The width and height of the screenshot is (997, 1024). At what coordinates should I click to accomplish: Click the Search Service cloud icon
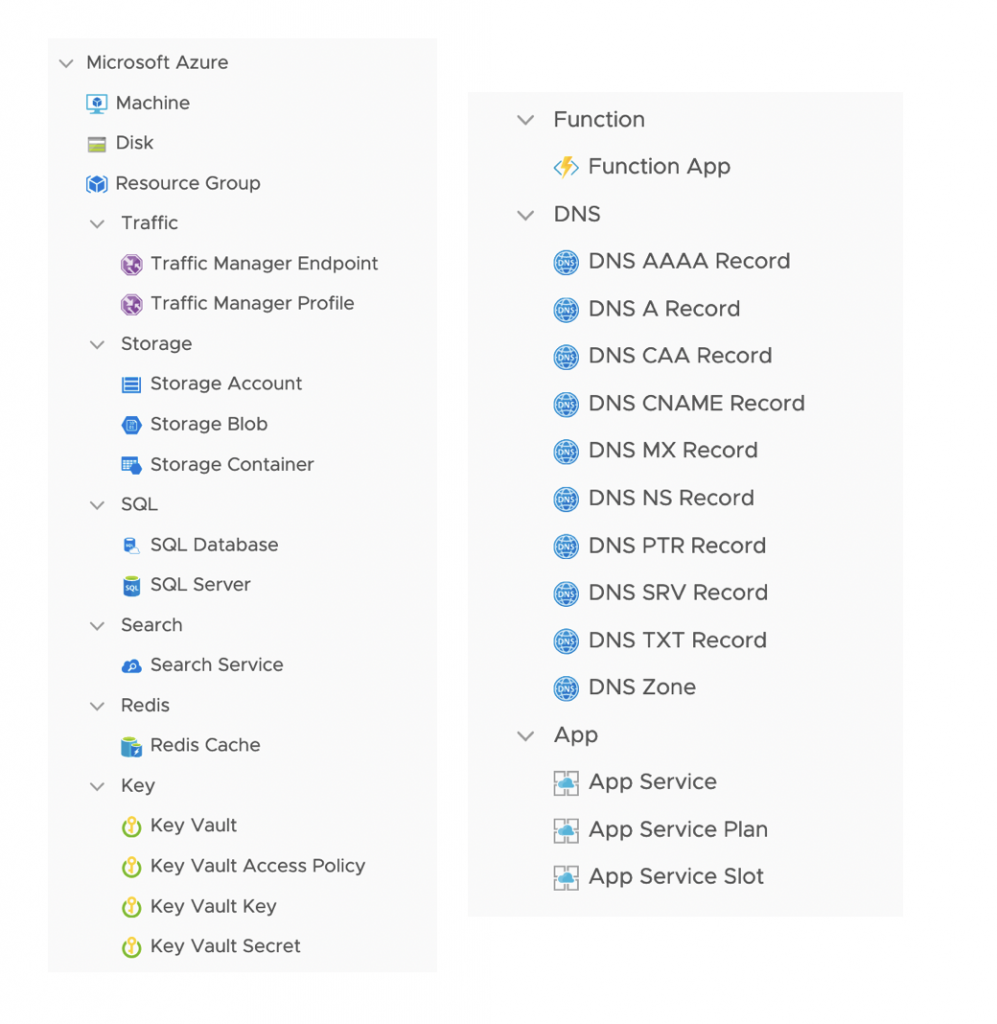tap(131, 664)
